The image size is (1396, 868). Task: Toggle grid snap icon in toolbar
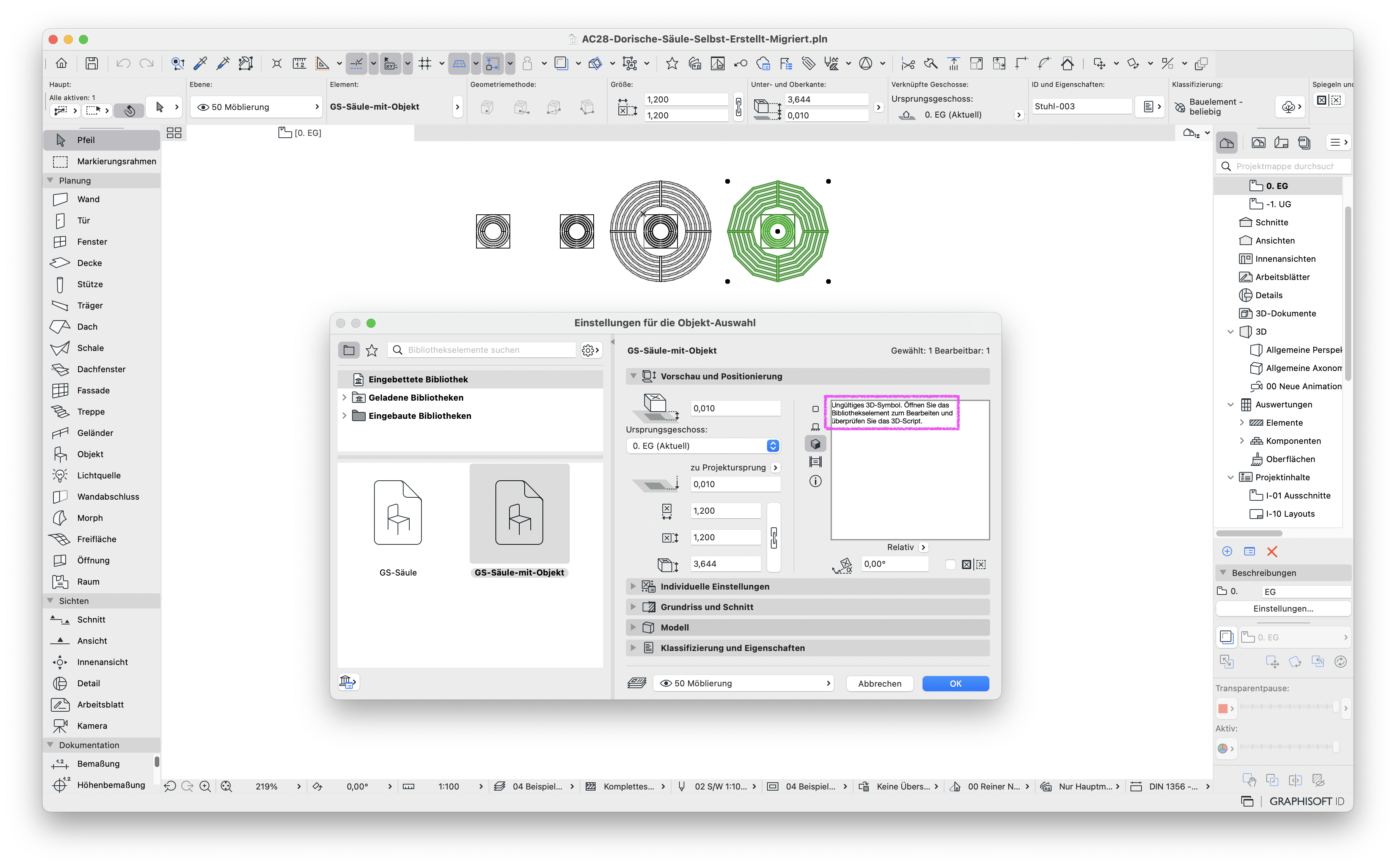click(425, 63)
